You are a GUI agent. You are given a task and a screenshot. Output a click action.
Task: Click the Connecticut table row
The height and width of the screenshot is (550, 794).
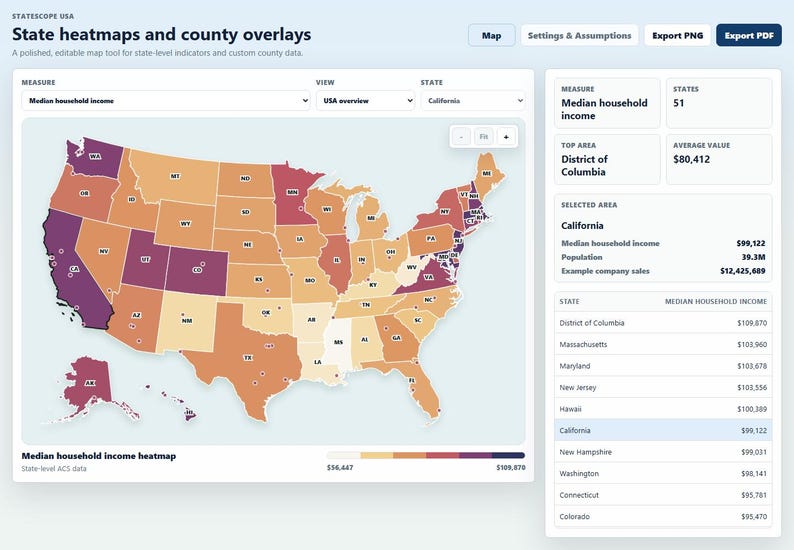tap(663, 495)
